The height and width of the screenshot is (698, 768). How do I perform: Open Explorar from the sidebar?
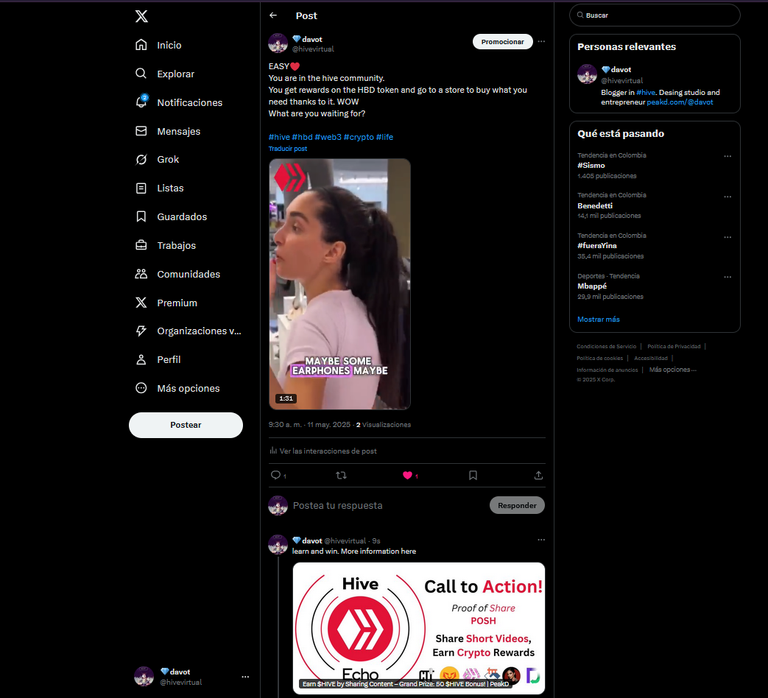(x=165, y=73)
